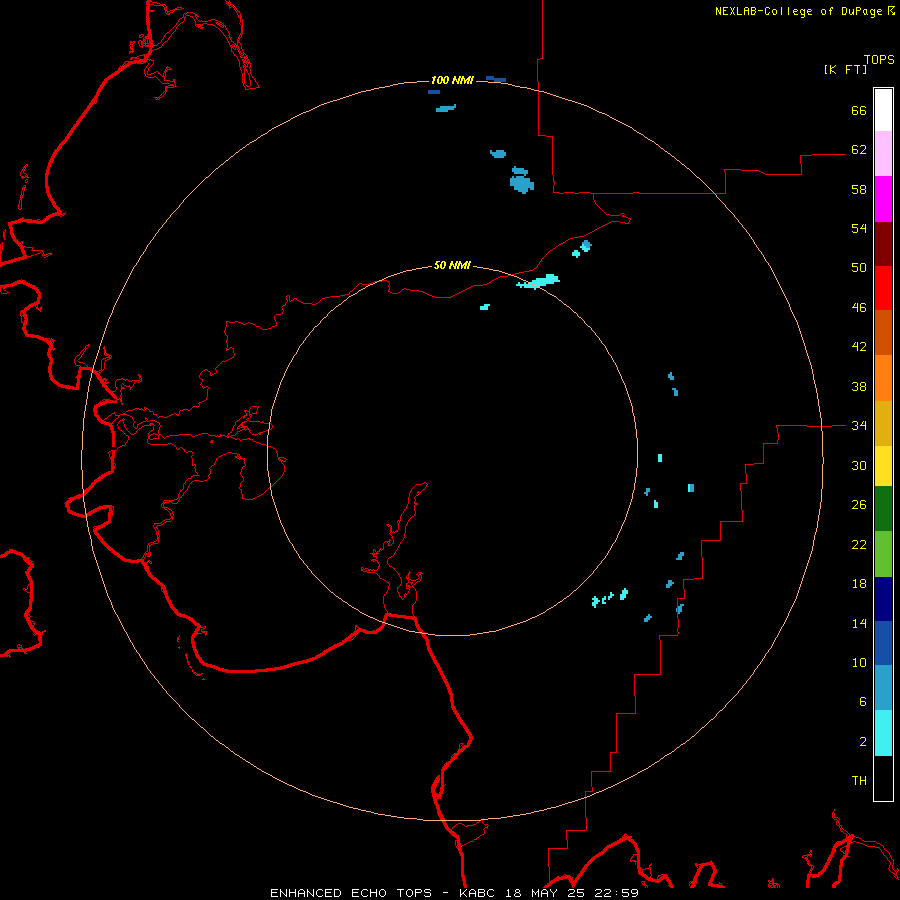Pick the magenta band on the color scale
Screen dimensions: 900x900
click(883, 199)
